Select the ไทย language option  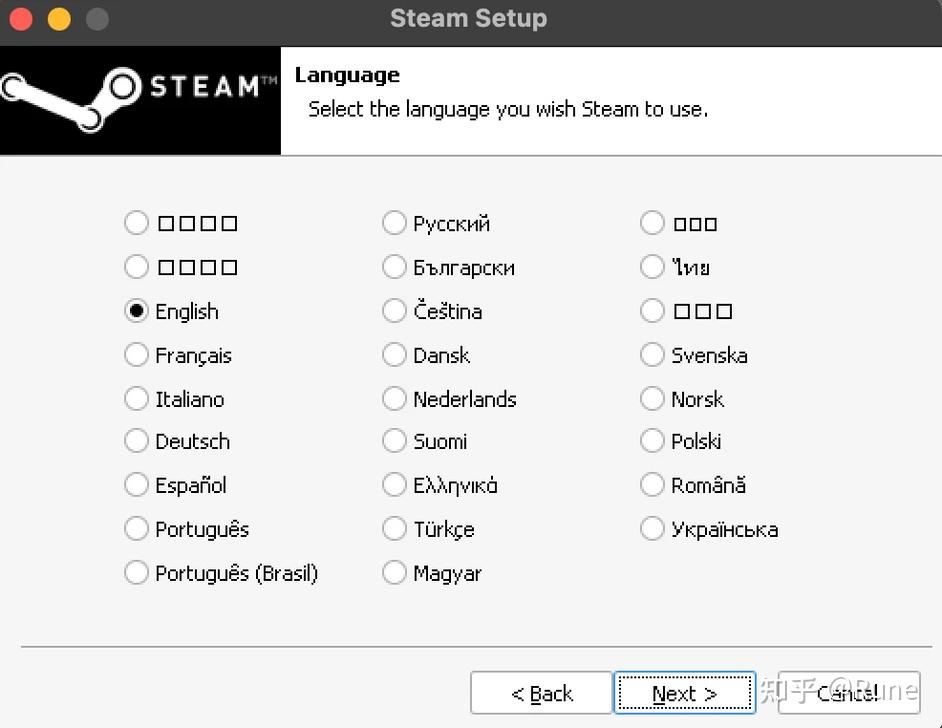pos(653,267)
